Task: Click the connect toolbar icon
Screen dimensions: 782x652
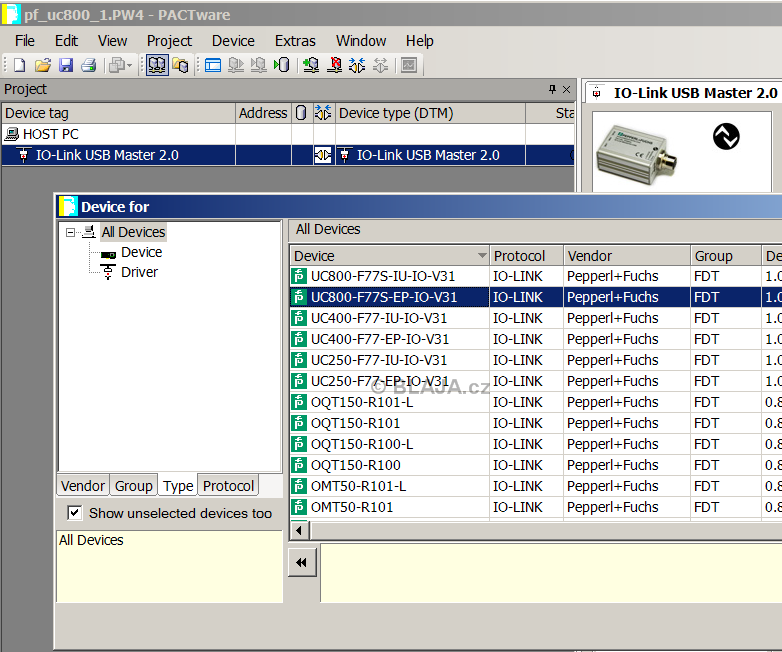Action: [x=357, y=65]
